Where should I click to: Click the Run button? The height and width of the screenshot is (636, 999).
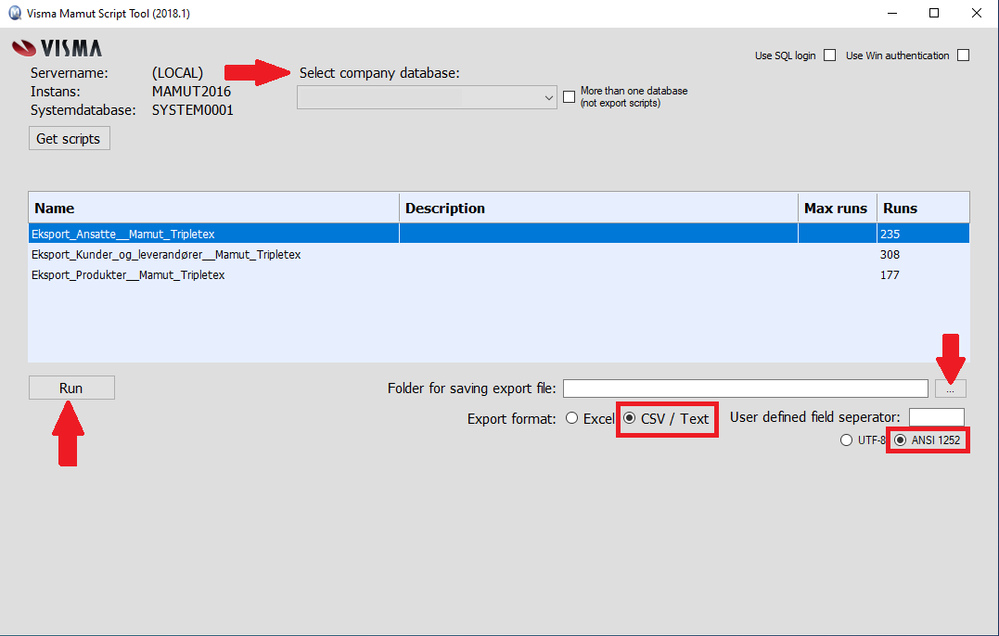tap(71, 387)
